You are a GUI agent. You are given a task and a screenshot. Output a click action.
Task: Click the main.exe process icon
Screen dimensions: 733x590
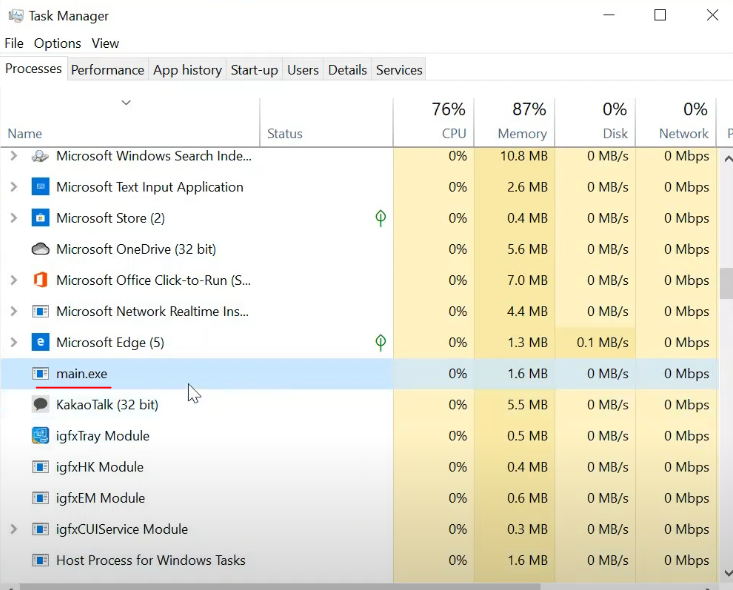(x=40, y=374)
